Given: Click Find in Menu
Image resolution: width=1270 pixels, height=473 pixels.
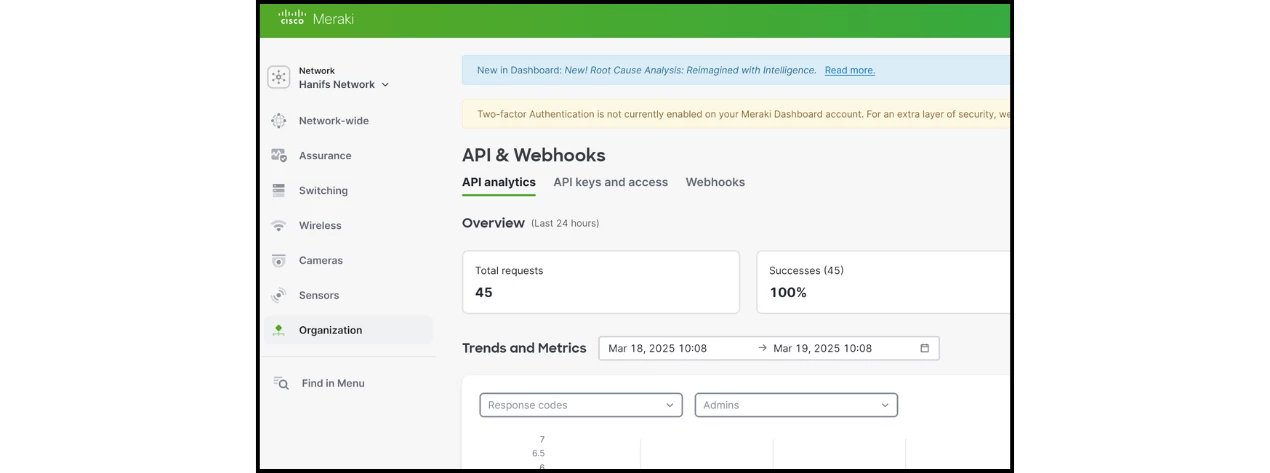Looking at the screenshot, I should point(333,383).
